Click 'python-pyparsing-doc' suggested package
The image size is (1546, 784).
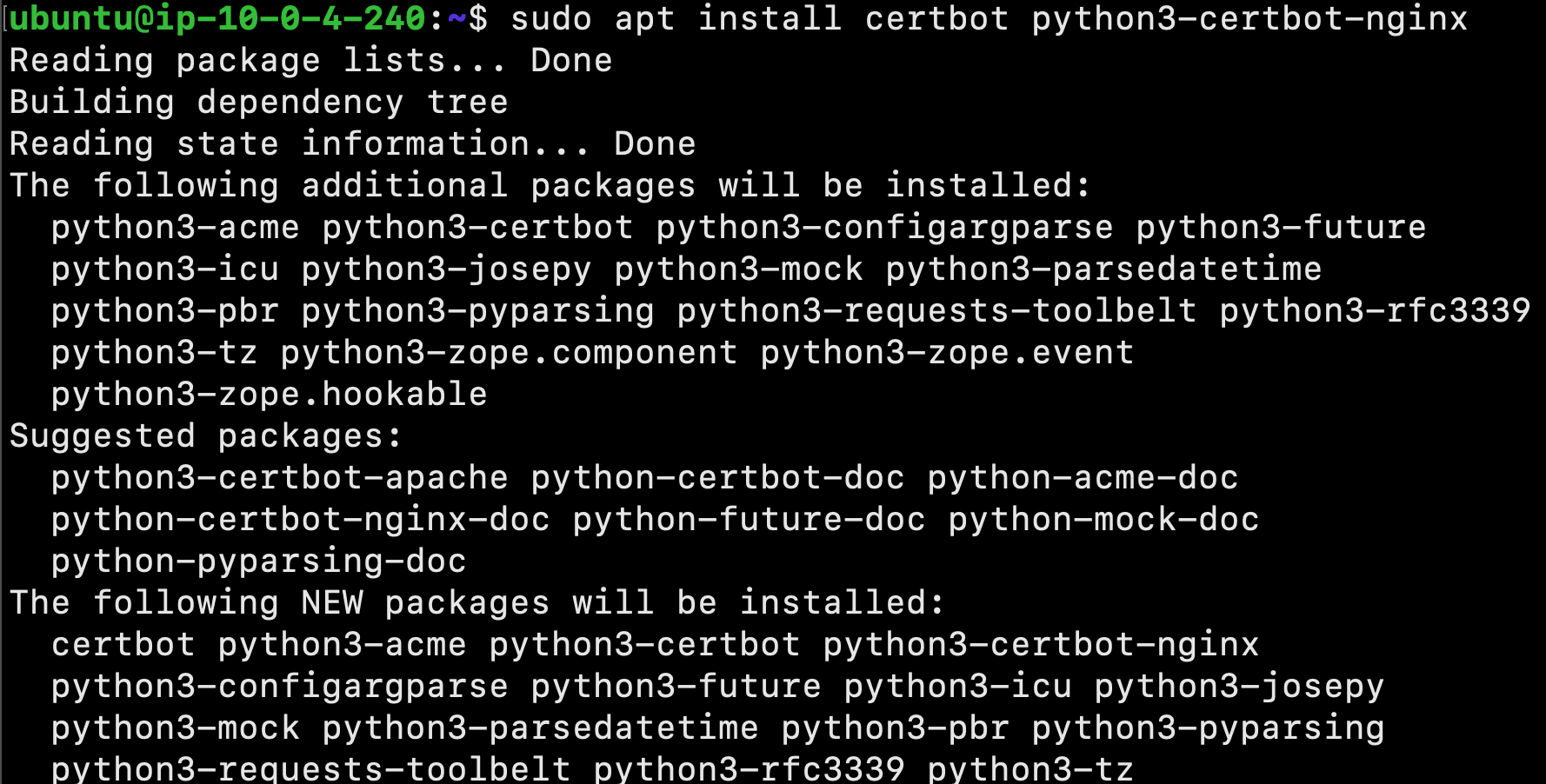258,561
